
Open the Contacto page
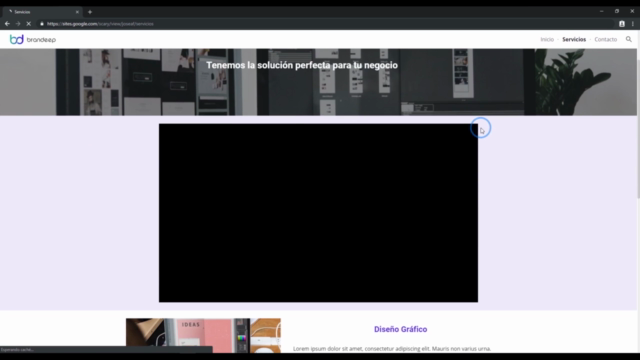click(x=605, y=39)
